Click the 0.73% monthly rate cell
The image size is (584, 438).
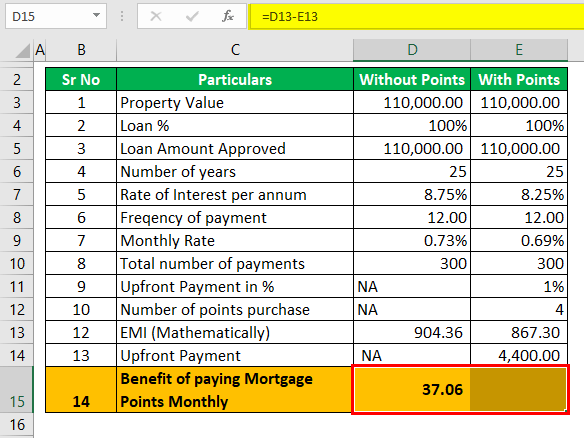point(412,241)
